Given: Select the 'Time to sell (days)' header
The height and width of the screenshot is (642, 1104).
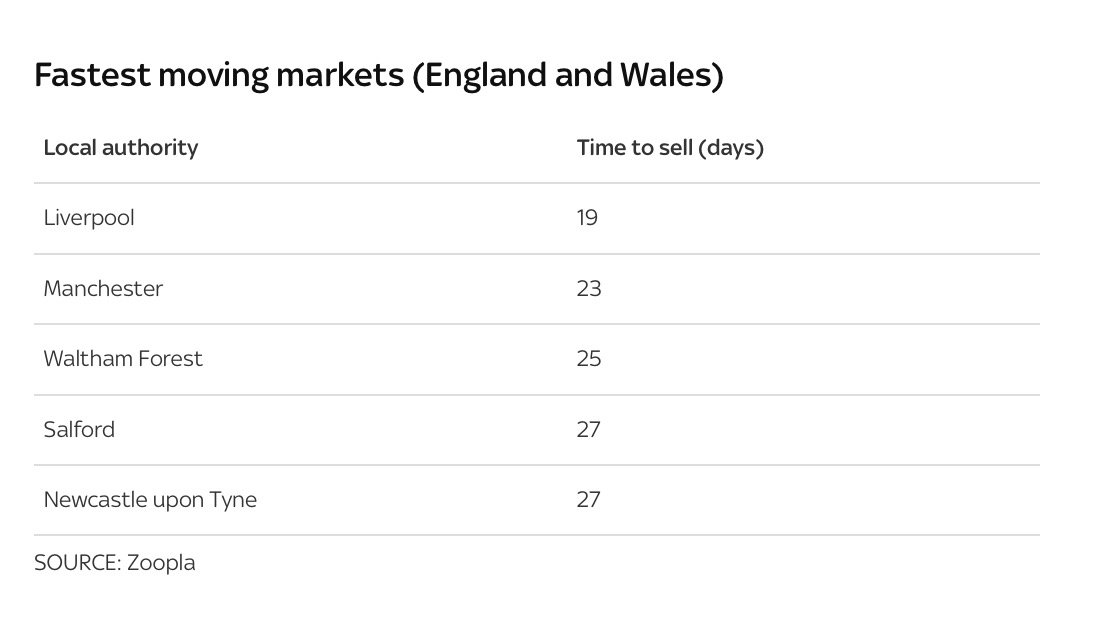Looking at the screenshot, I should [x=670, y=148].
